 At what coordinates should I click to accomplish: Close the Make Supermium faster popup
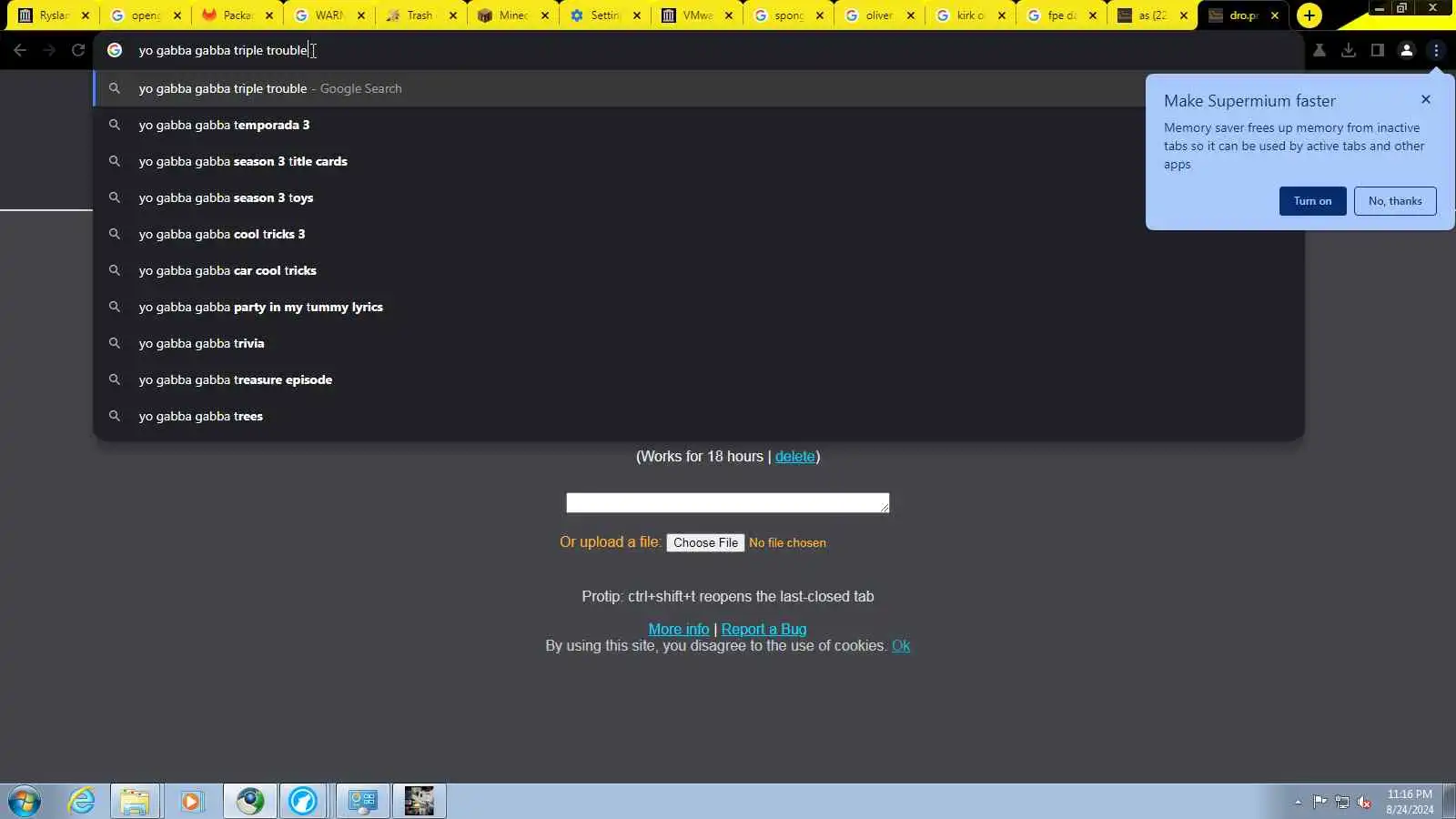pyautogui.click(x=1426, y=99)
